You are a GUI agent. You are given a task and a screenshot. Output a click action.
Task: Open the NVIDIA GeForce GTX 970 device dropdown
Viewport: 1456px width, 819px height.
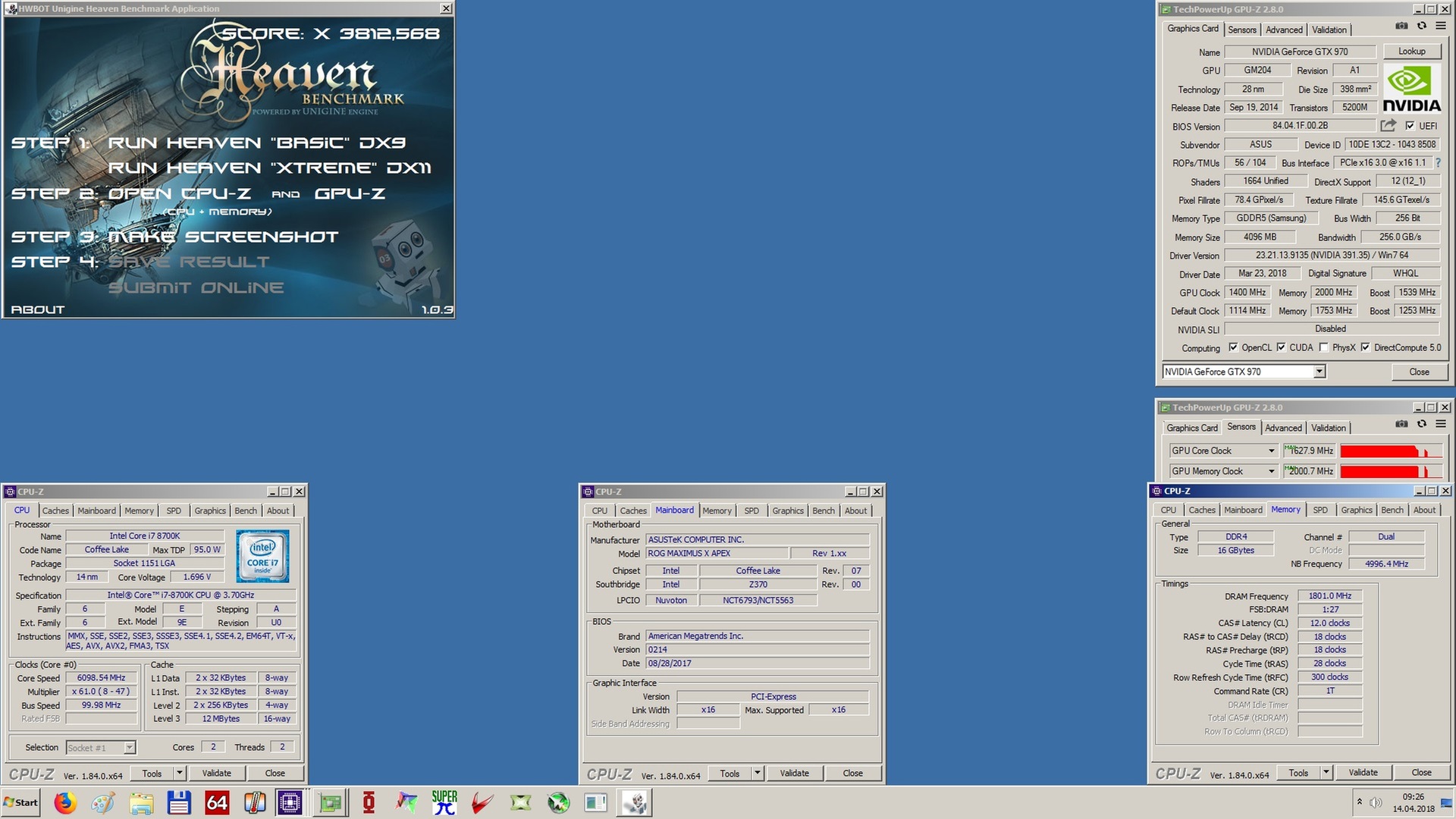(x=1319, y=372)
